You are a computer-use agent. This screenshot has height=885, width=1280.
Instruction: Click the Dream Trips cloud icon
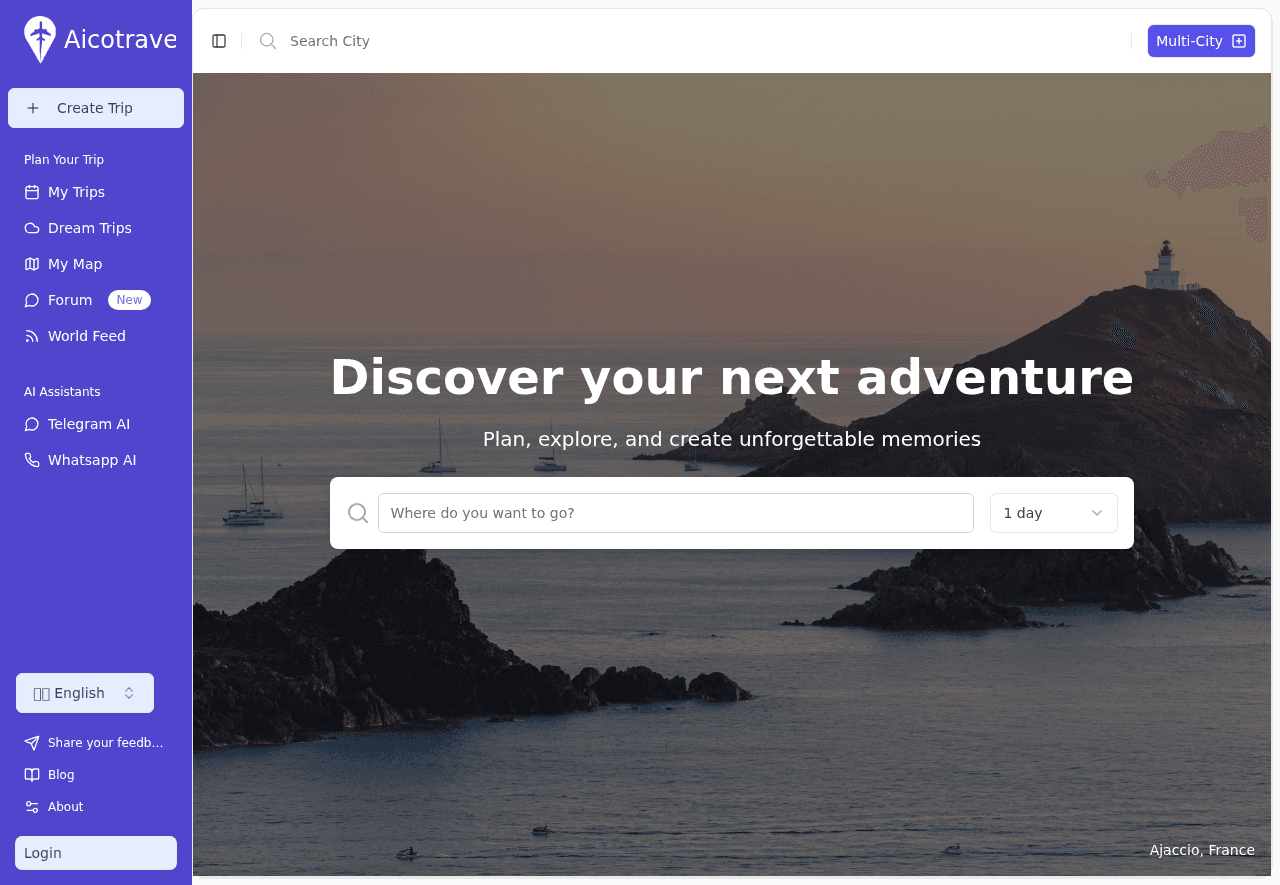[32, 228]
